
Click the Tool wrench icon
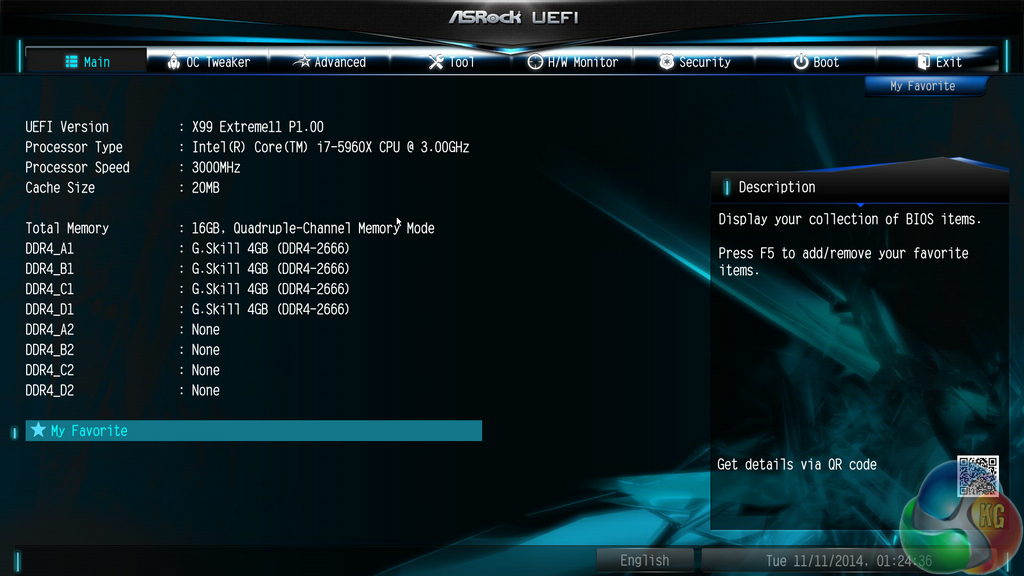[436, 61]
